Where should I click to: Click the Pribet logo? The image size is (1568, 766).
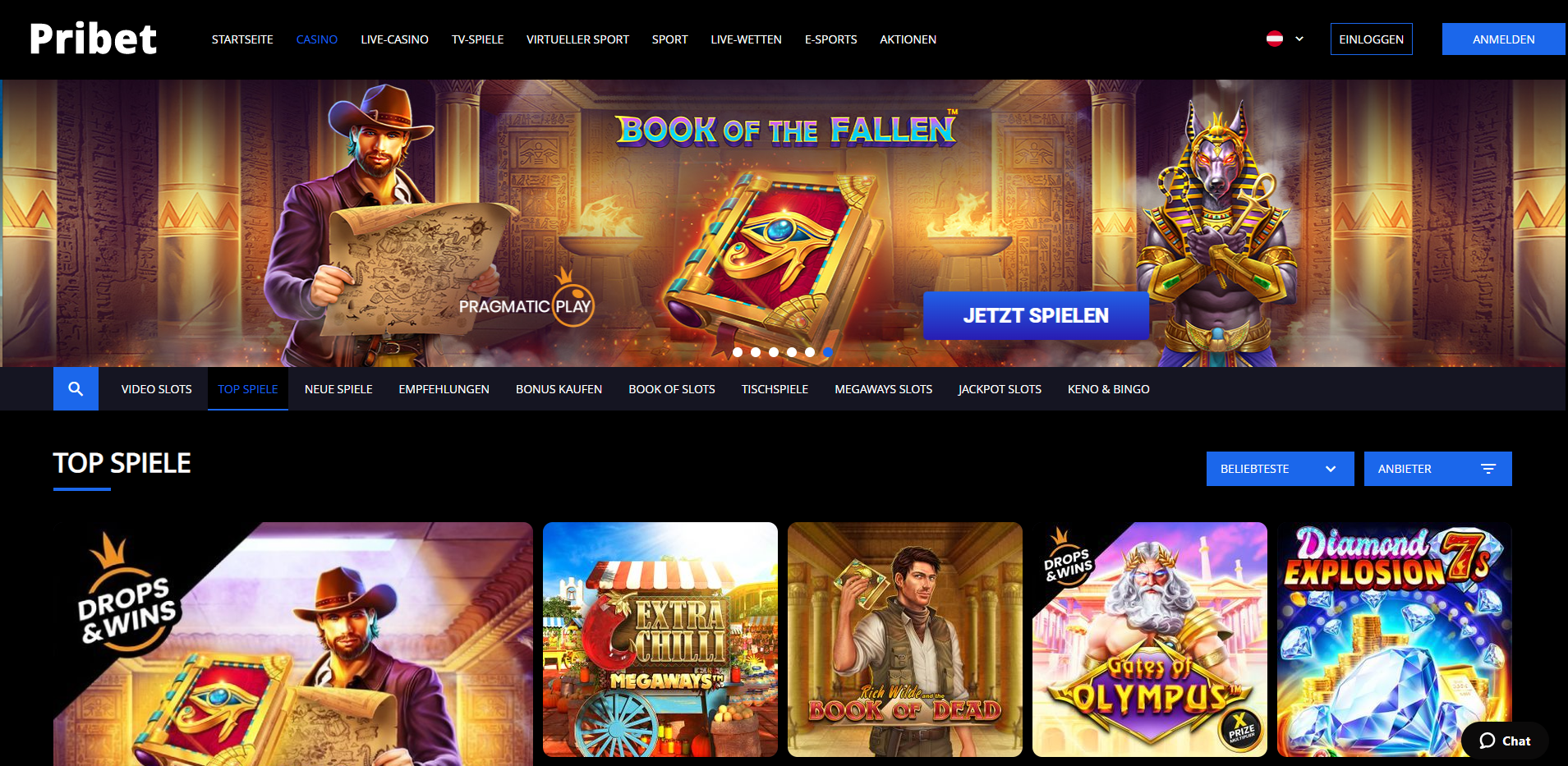pyautogui.click(x=93, y=39)
